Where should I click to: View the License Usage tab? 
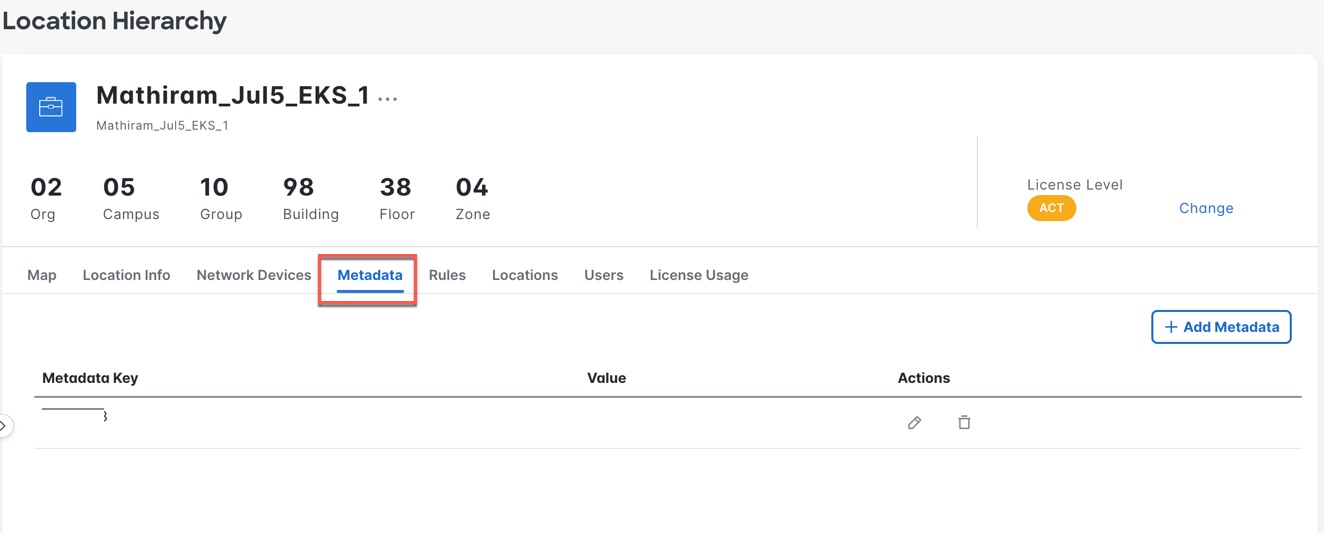[x=699, y=275]
